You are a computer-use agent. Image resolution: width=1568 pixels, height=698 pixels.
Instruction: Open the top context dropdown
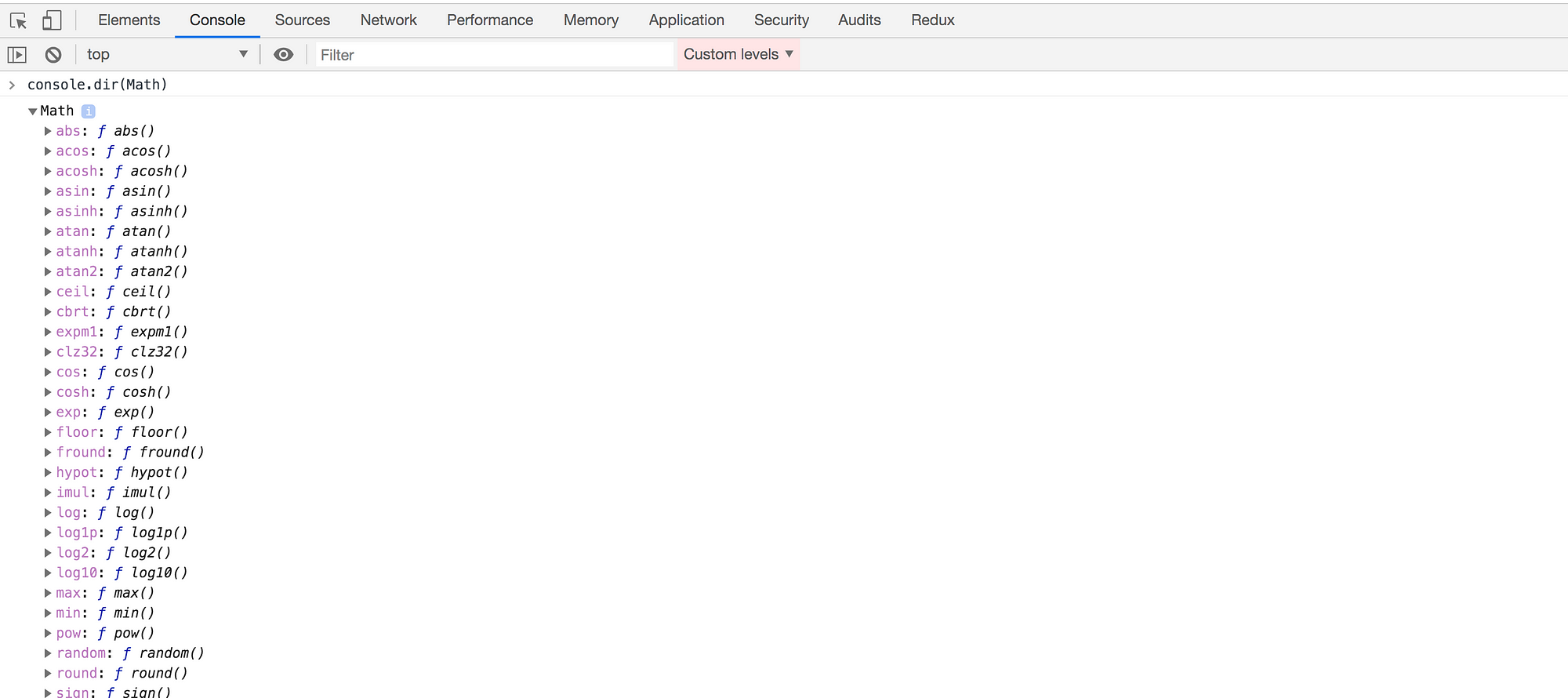click(x=167, y=54)
